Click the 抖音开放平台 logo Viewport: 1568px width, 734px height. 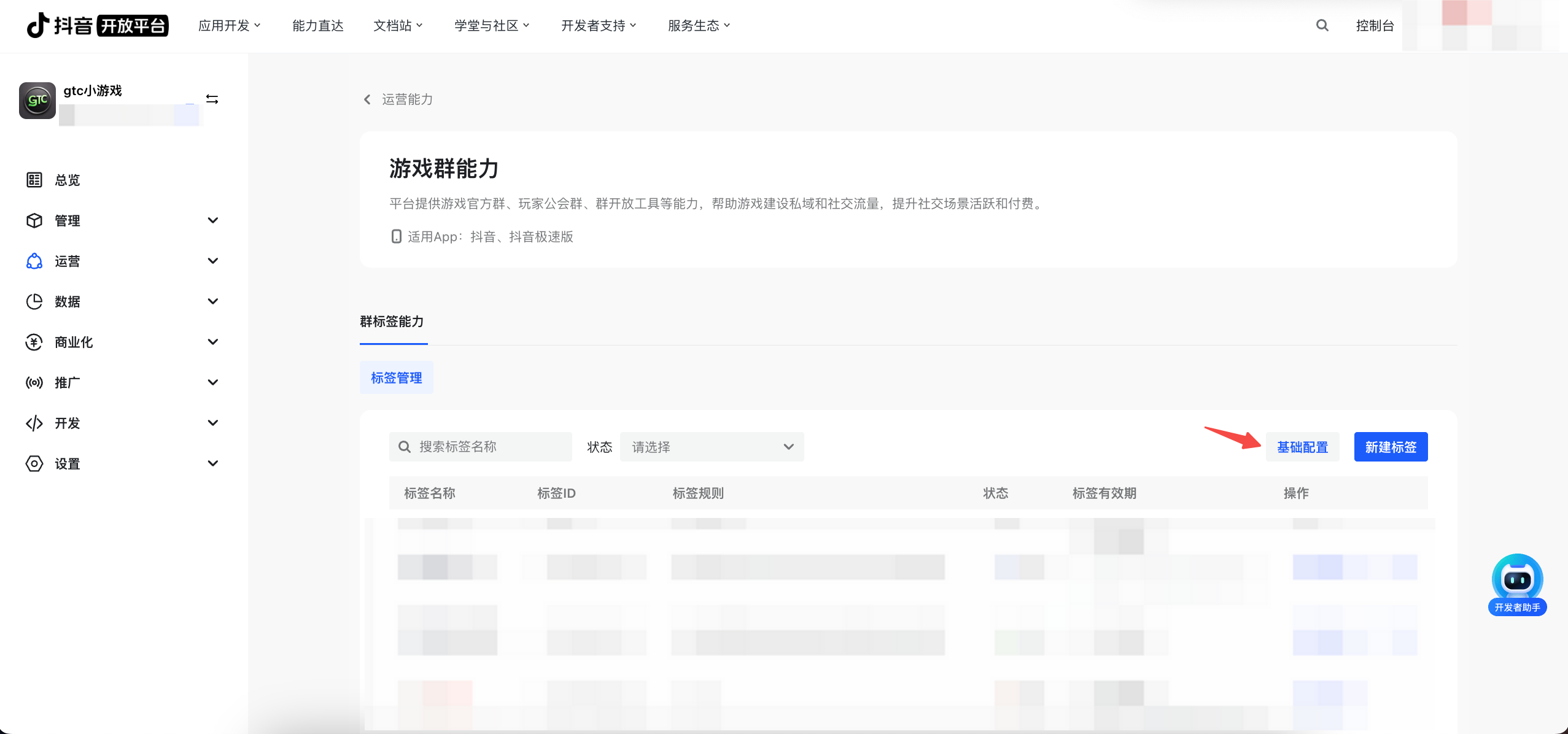(x=98, y=25)
